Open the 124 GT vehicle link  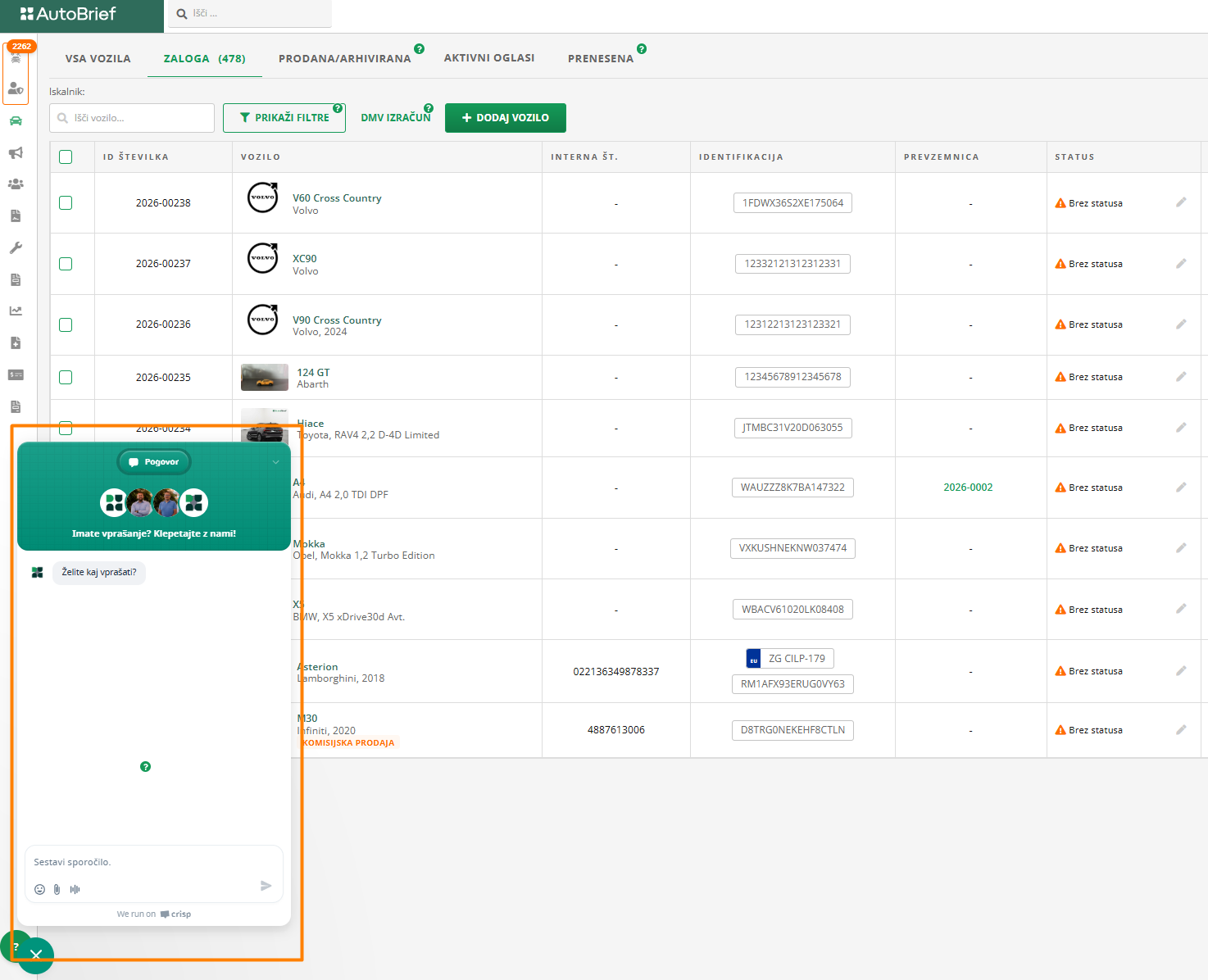click(313, 372)
